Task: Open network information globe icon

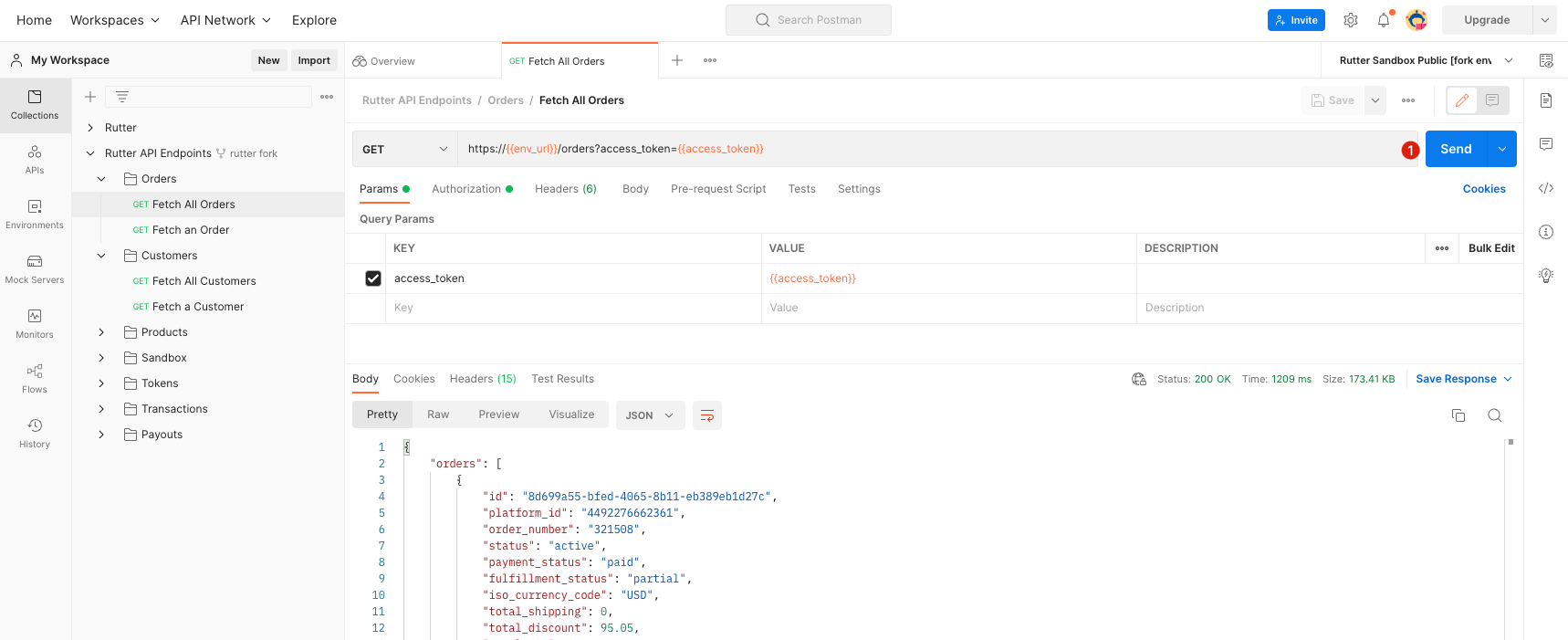Action: pyautogui.click(x=1139, y=379)
